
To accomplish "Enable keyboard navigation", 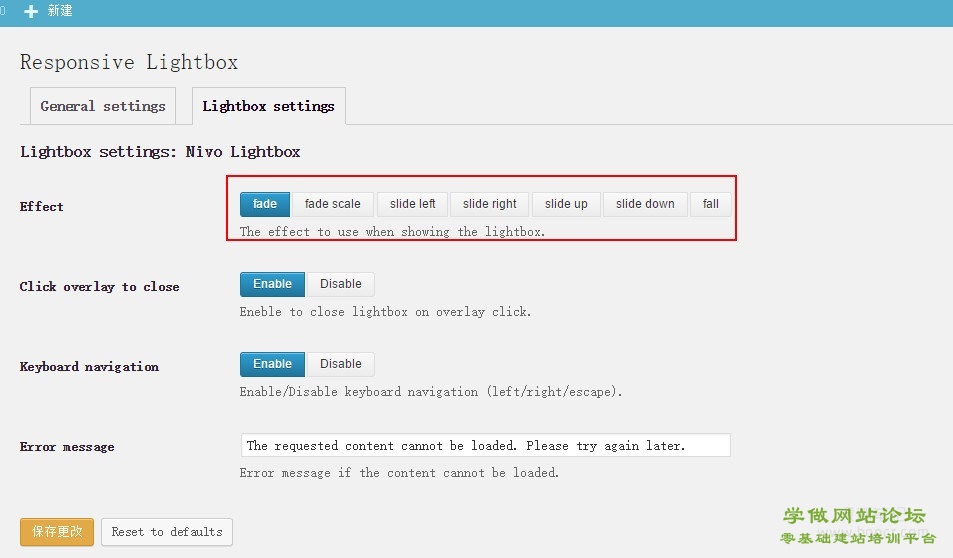I will (272, 364).
